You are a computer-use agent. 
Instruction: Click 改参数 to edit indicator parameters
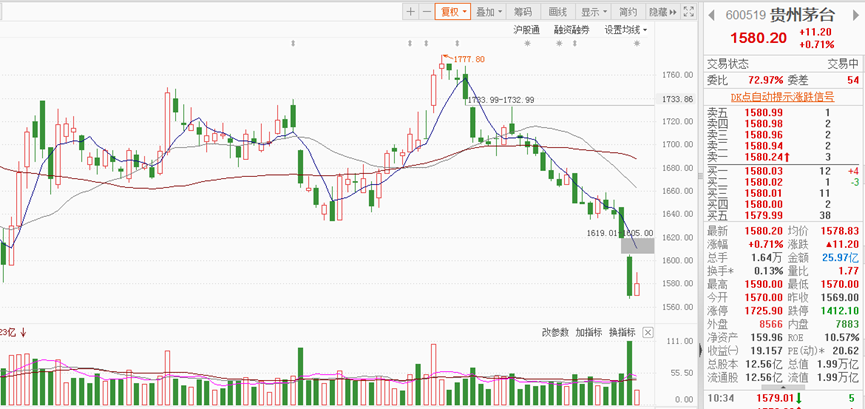(x=555, y=332)
